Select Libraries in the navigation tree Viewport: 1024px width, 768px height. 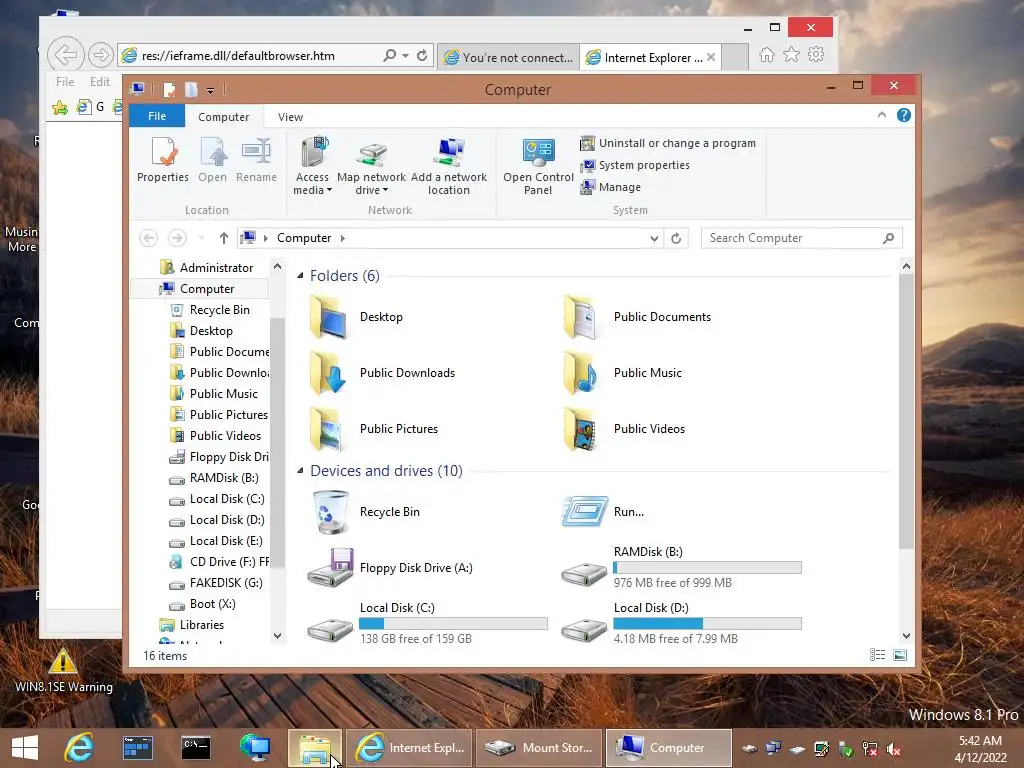pos(192,625)
